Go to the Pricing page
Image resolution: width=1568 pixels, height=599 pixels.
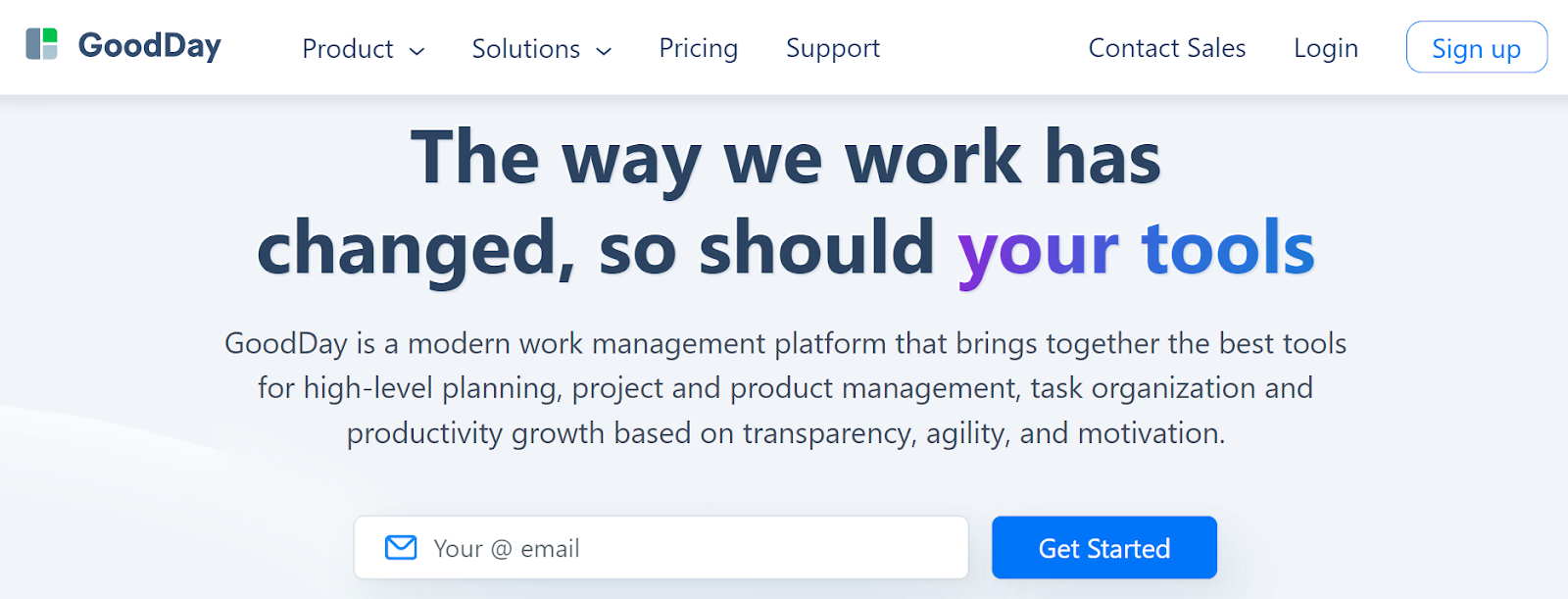699,48
